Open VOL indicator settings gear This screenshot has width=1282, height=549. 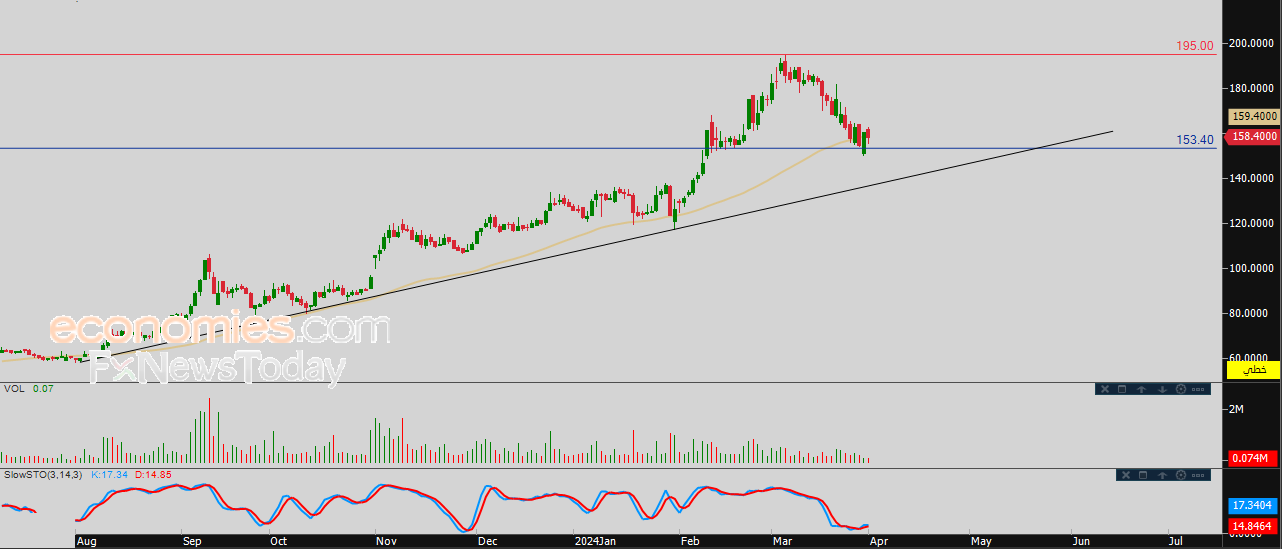pos(1181,389)
